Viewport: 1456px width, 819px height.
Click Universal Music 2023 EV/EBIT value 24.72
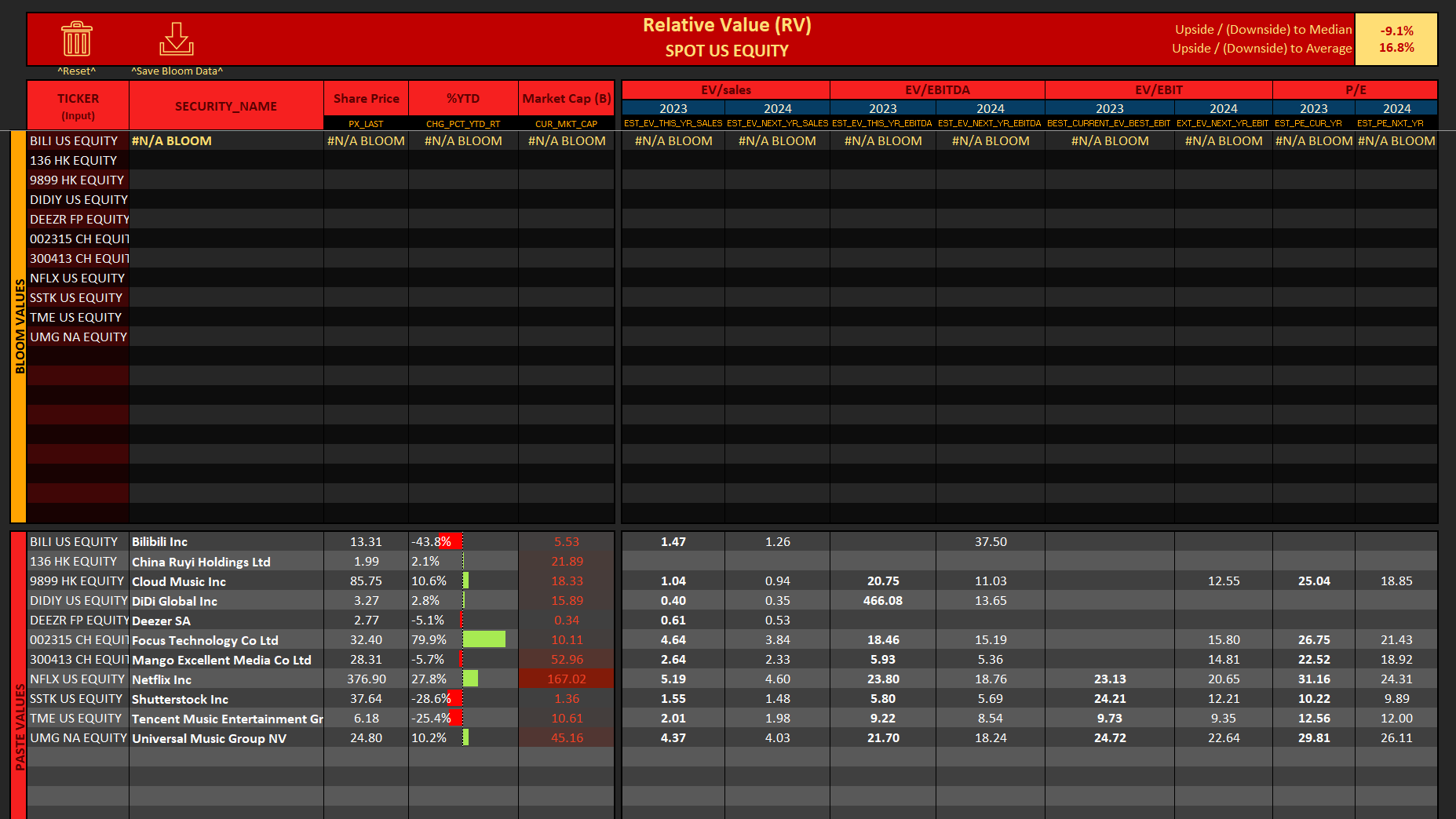[1110, 738]
